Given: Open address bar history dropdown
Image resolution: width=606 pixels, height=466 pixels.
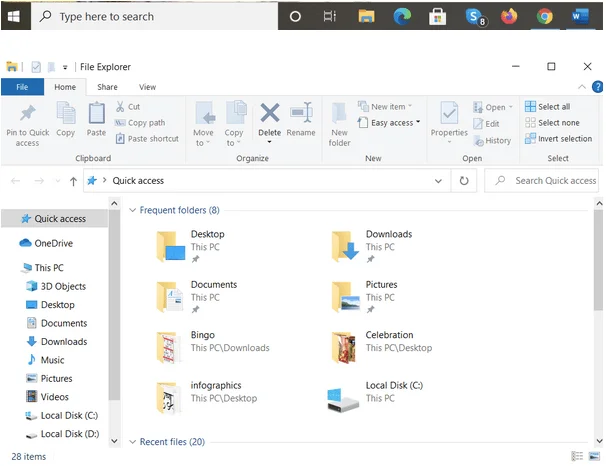Looking at the screenshot, I should (438, 181).
